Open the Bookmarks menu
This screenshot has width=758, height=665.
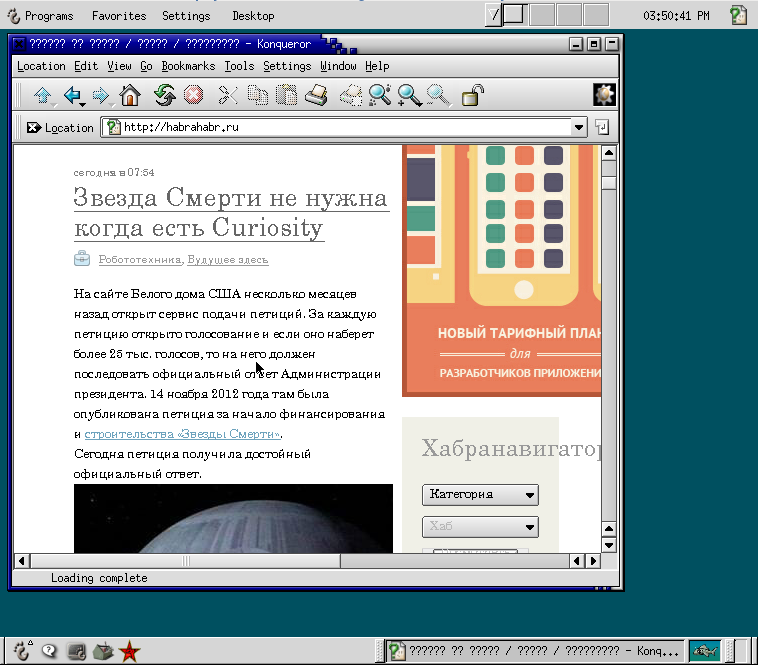(188, 66)
